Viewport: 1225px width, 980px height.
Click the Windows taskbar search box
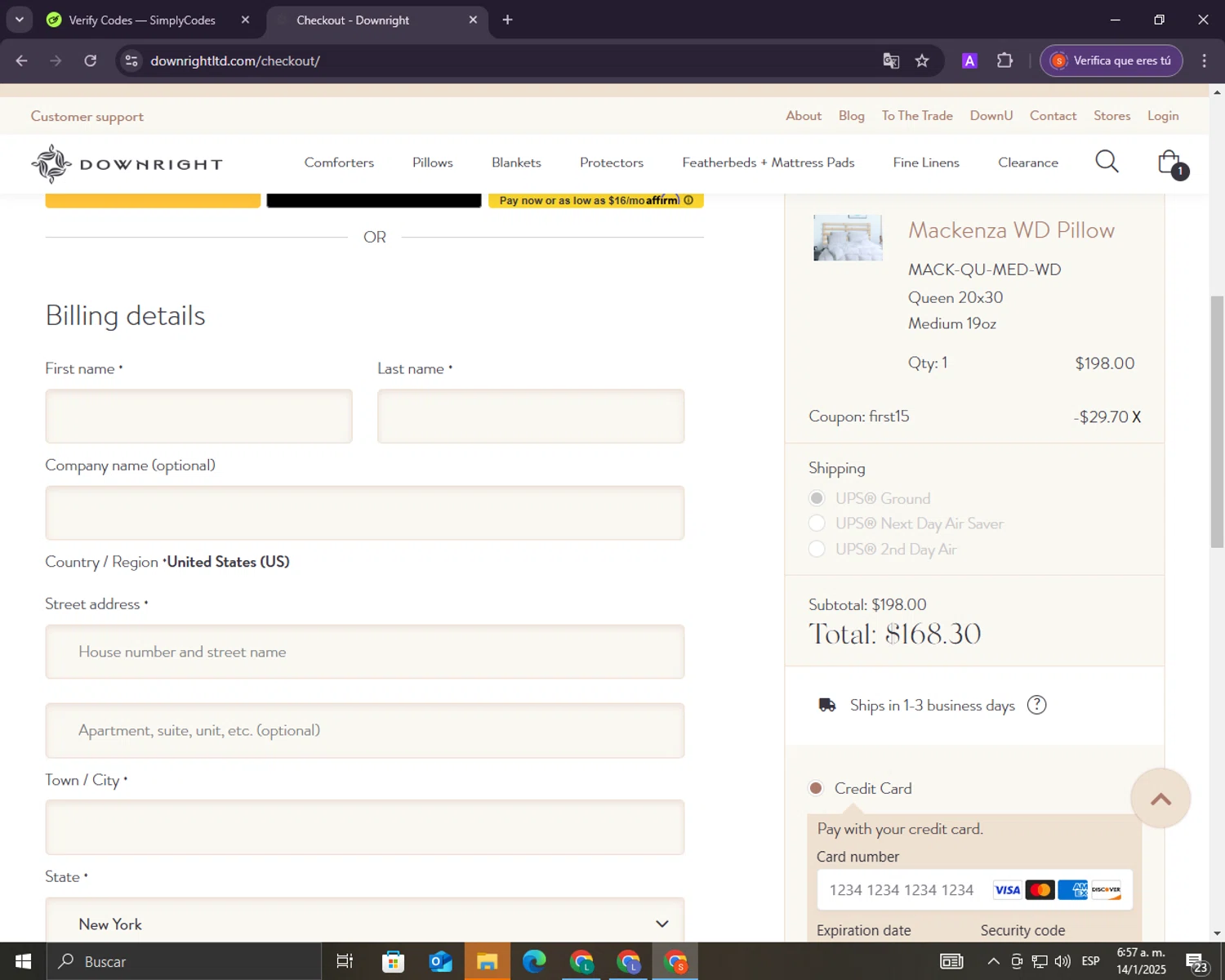tap(184, 961)
